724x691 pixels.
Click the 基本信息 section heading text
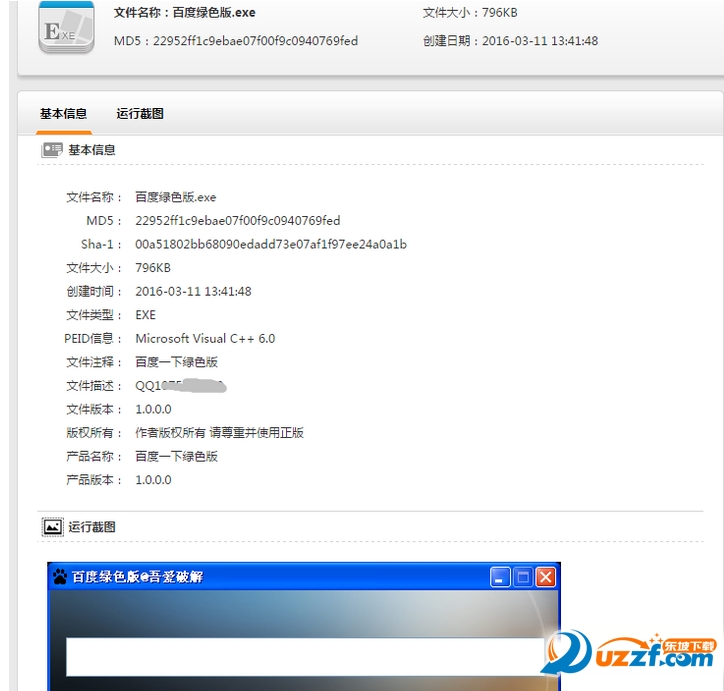[91, 150]
